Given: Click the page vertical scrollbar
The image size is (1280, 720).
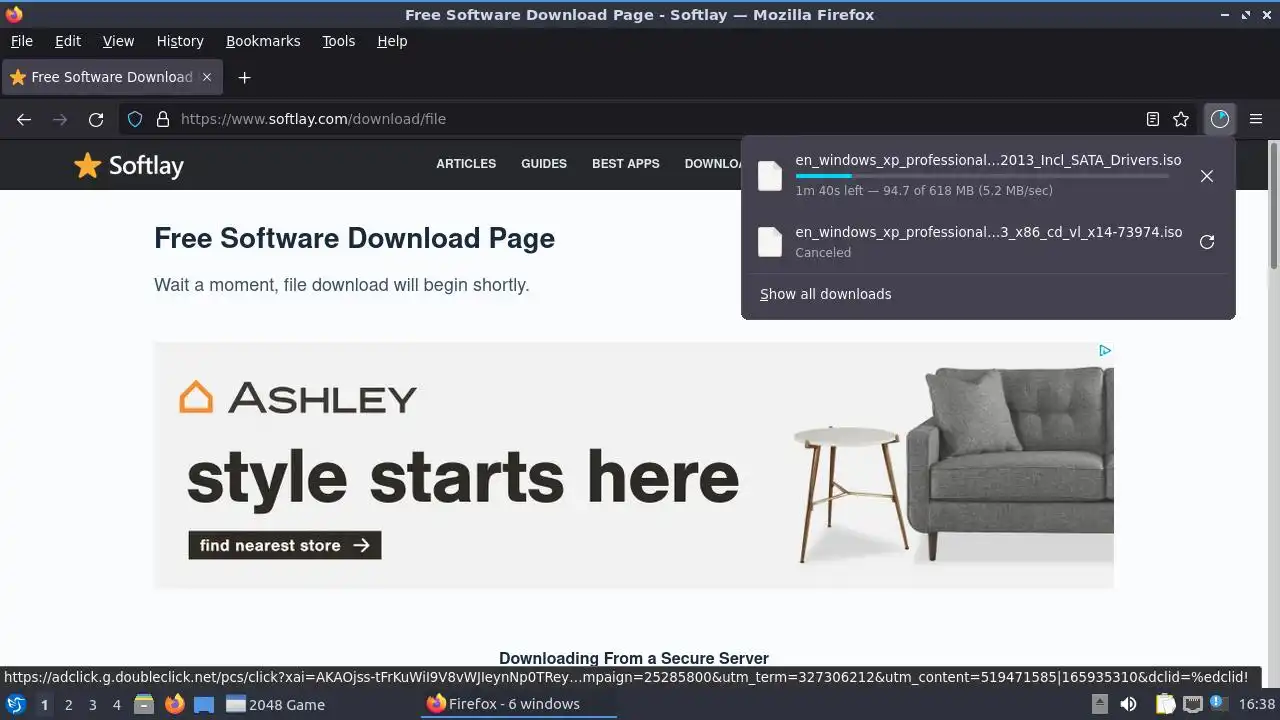Looking at the screenshot, I should pyautogui.click(x=1273, y=205).
